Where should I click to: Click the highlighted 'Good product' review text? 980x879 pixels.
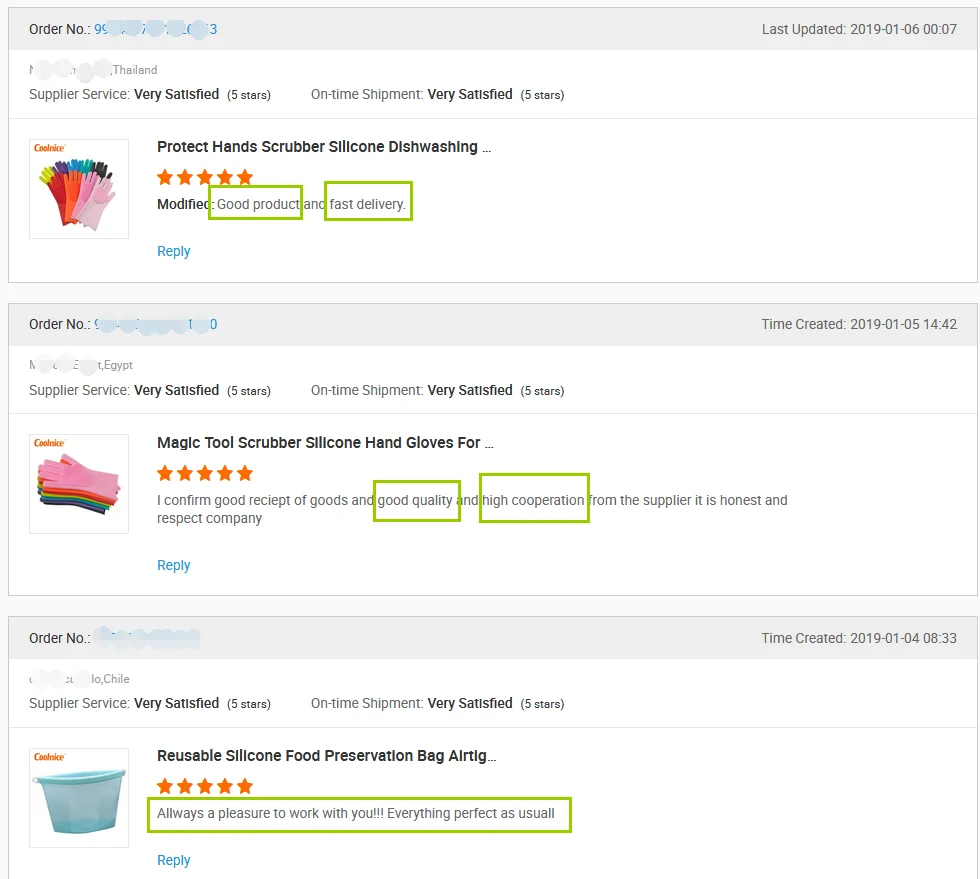[257, 204]
